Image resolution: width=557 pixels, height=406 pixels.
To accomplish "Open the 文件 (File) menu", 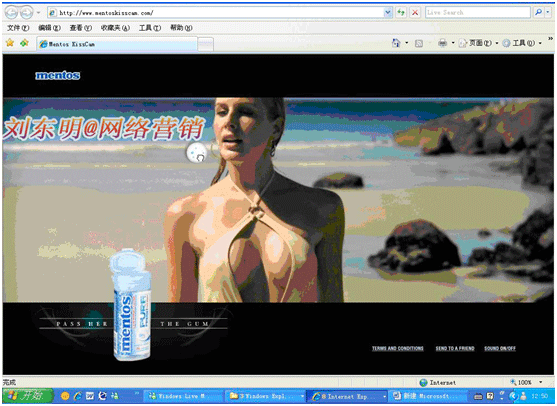I will point(18,28).
